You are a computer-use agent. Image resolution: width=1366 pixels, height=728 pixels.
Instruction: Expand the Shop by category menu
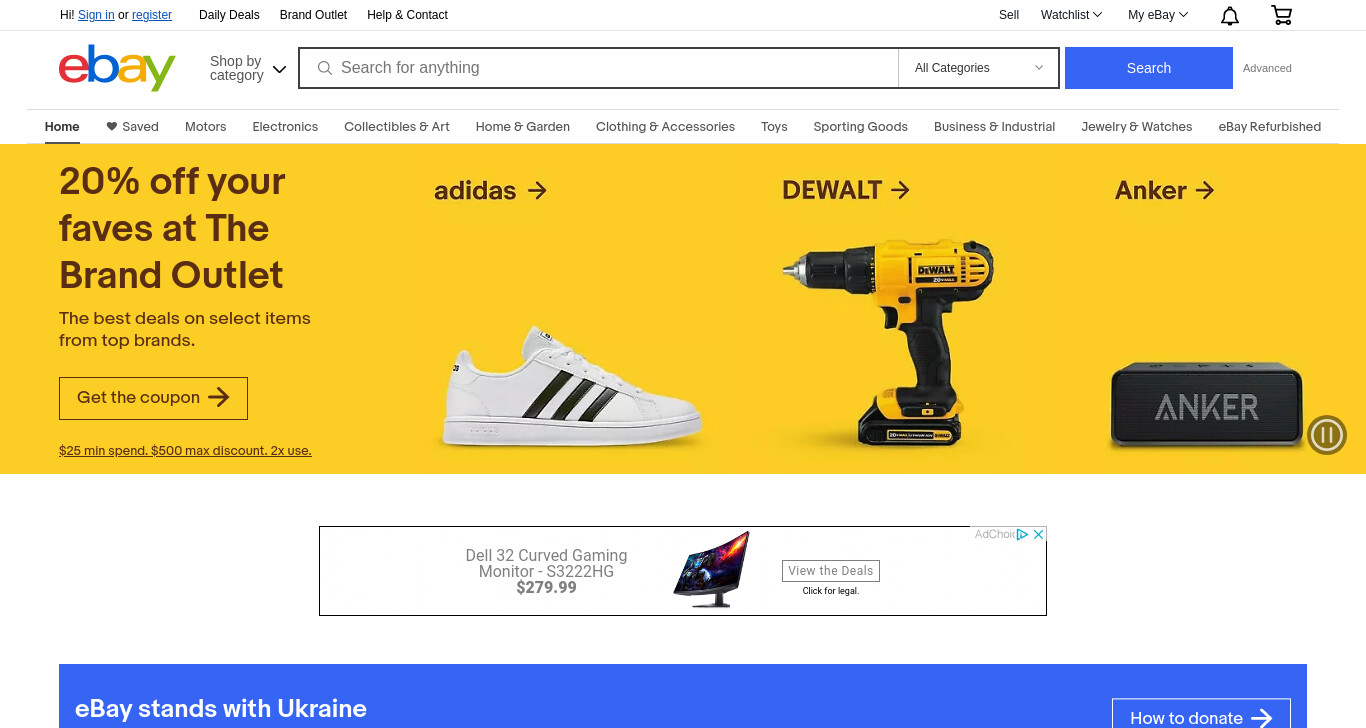(248, 68)
